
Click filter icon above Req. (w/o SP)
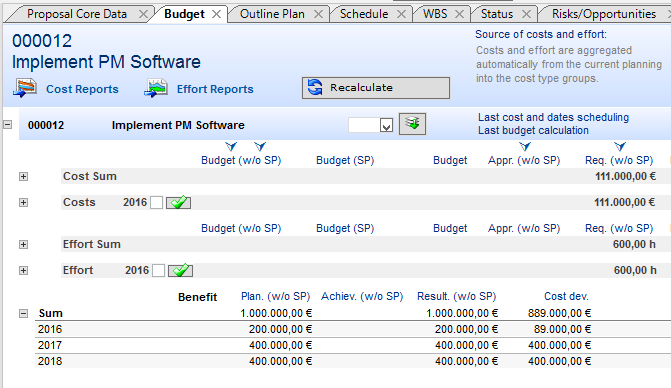pyautogui.click(x=620, y=147)
